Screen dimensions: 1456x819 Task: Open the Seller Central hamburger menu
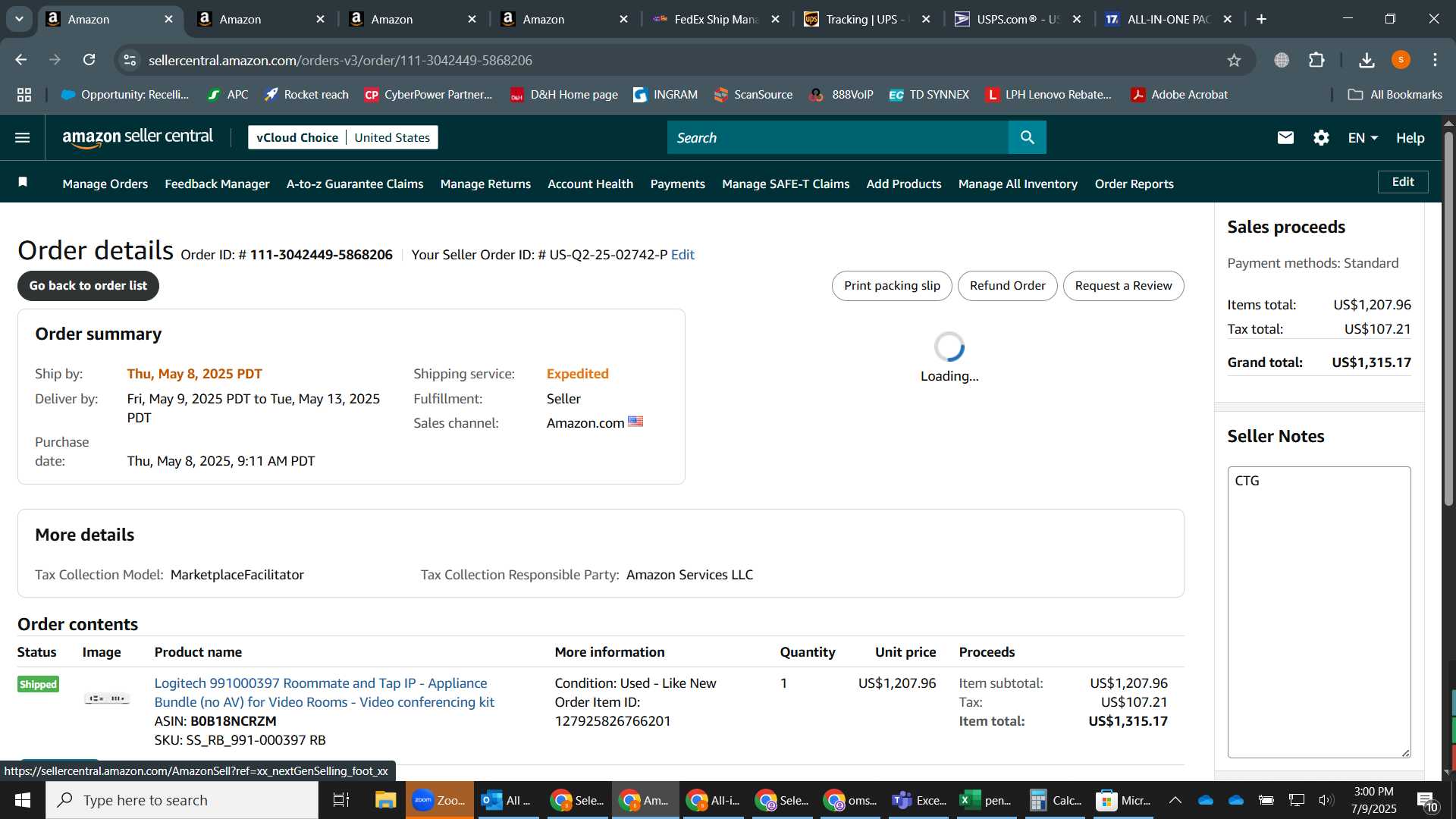point(23,137)
